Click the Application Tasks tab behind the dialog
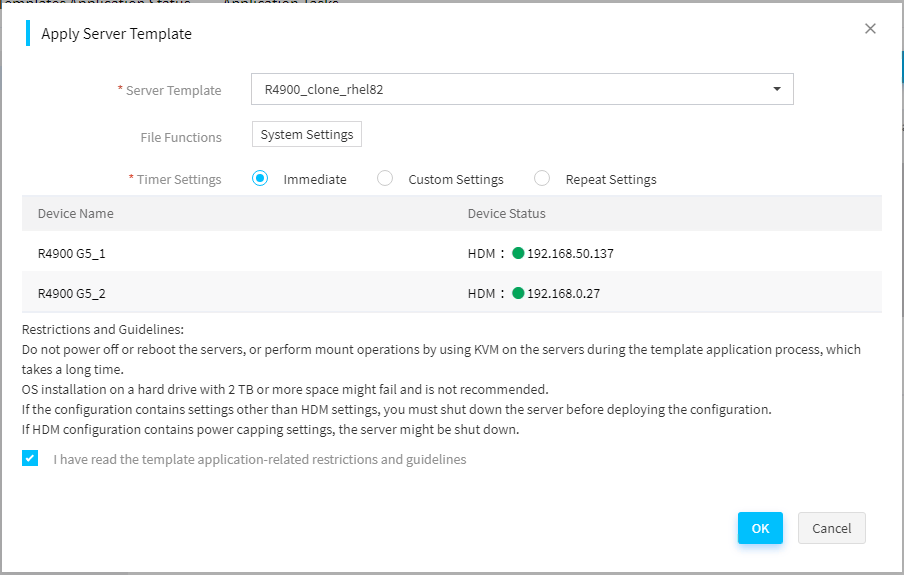 coord(281,2)
